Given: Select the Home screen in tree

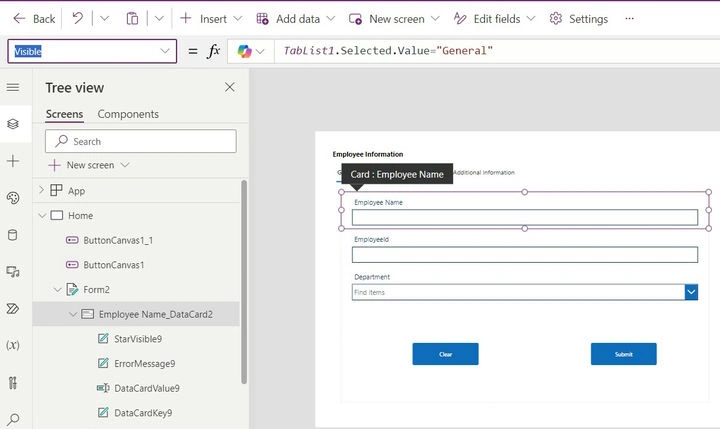Looking at the screenshot, I should 80,215.
